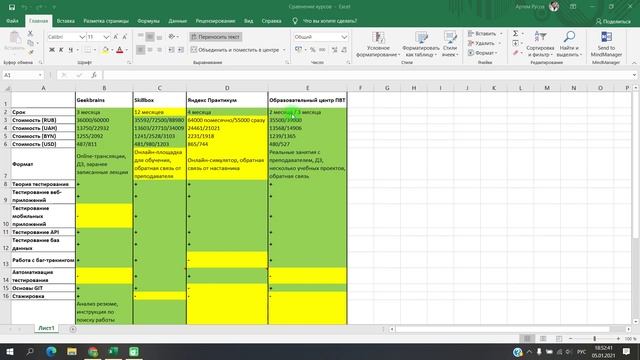
Task: Switch to Данные tab
Action: [178, 21]
